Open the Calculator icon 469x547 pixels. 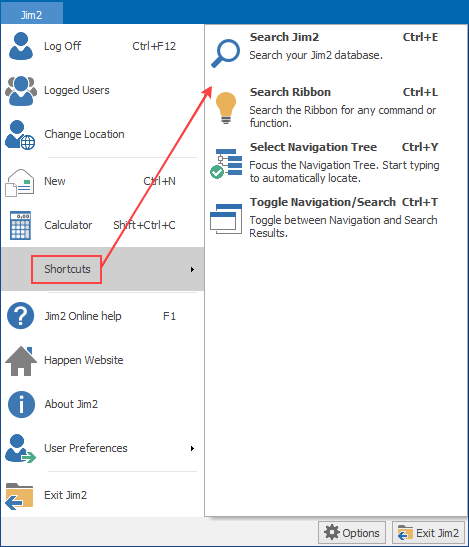(20, 225)
